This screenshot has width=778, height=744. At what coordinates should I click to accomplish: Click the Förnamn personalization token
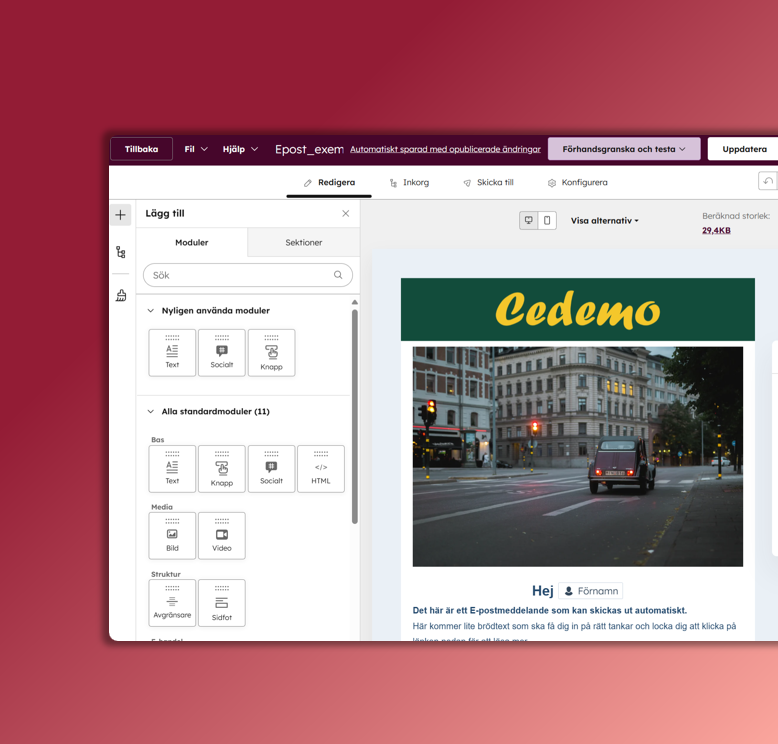[x=590, y=591]
